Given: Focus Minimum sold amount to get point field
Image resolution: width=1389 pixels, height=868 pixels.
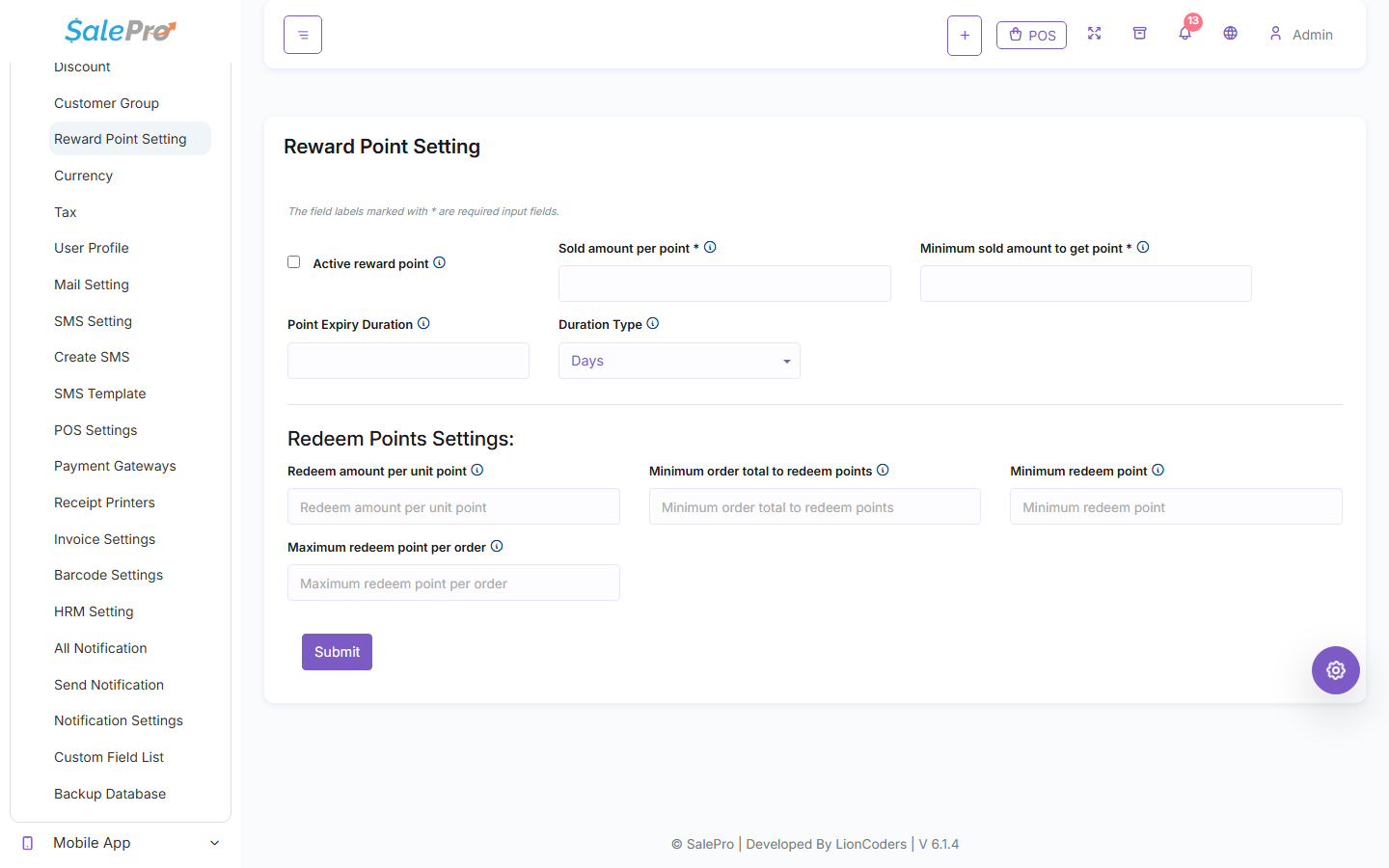Looking at the screenshot, I should point(1086,284).
